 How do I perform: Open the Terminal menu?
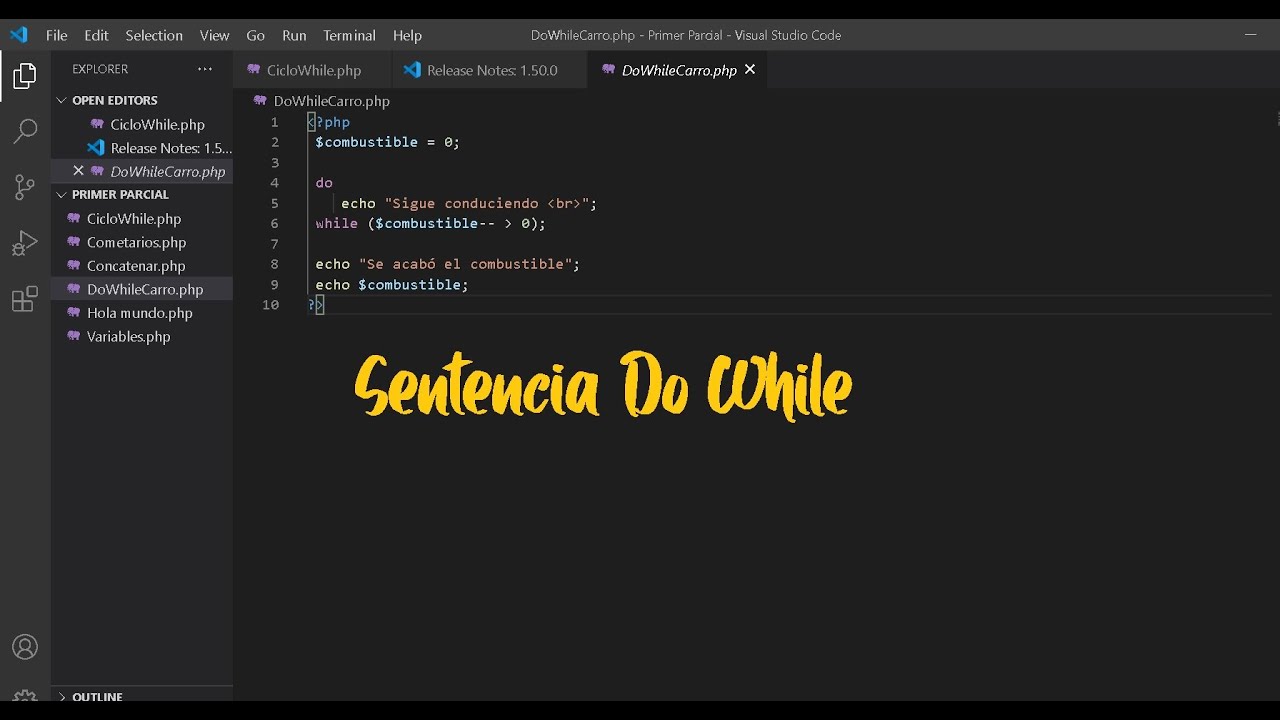click(349, 35)
